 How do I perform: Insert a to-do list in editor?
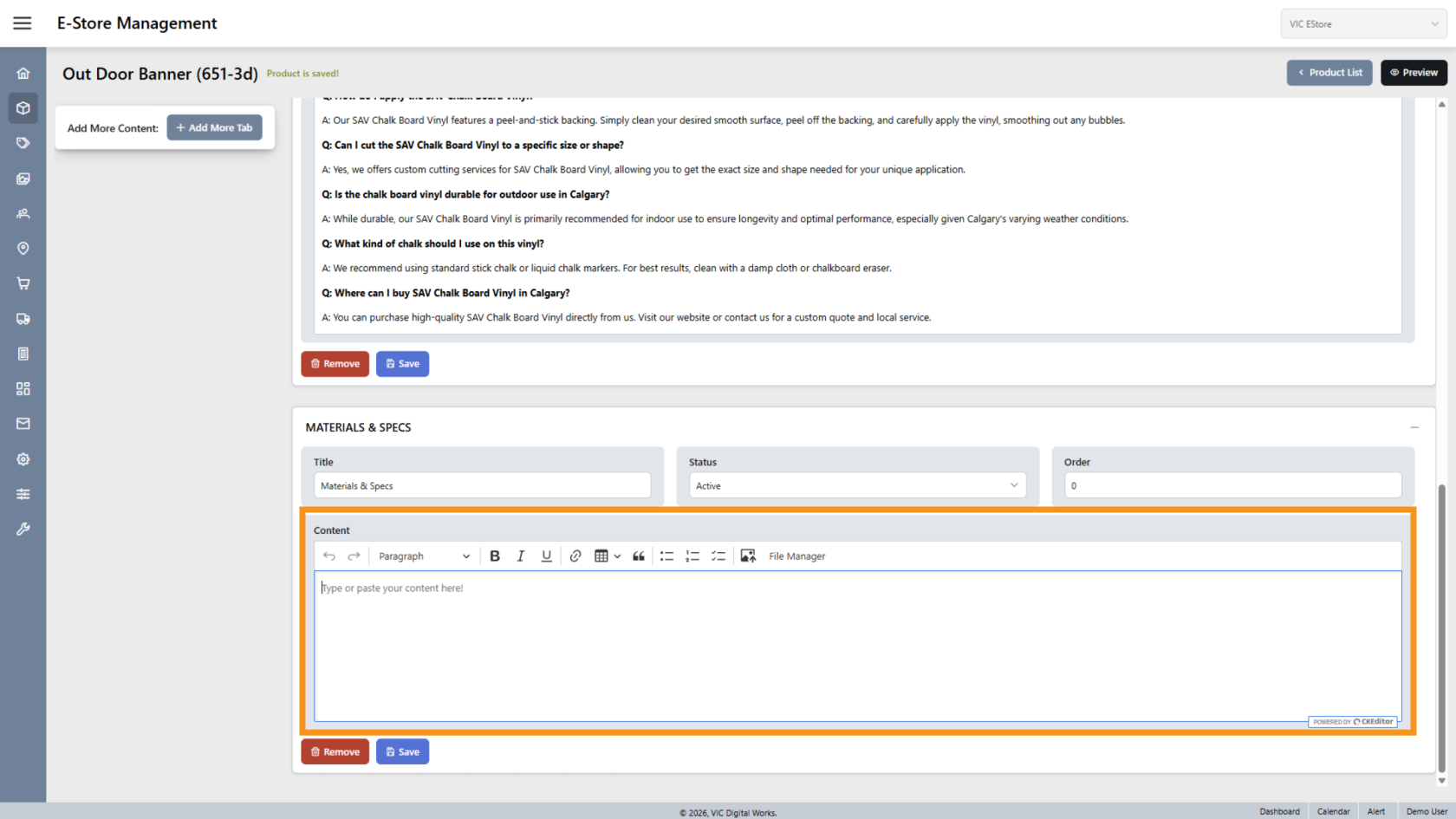[718, 556]
